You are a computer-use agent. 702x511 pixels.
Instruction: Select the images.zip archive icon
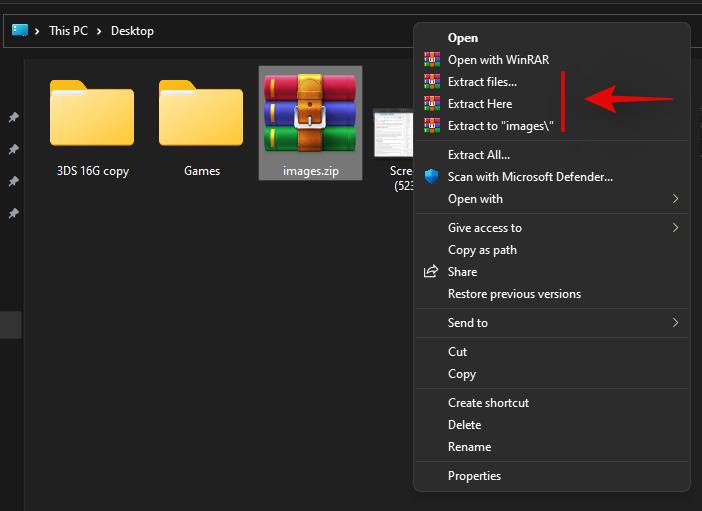tap(310, 112)
